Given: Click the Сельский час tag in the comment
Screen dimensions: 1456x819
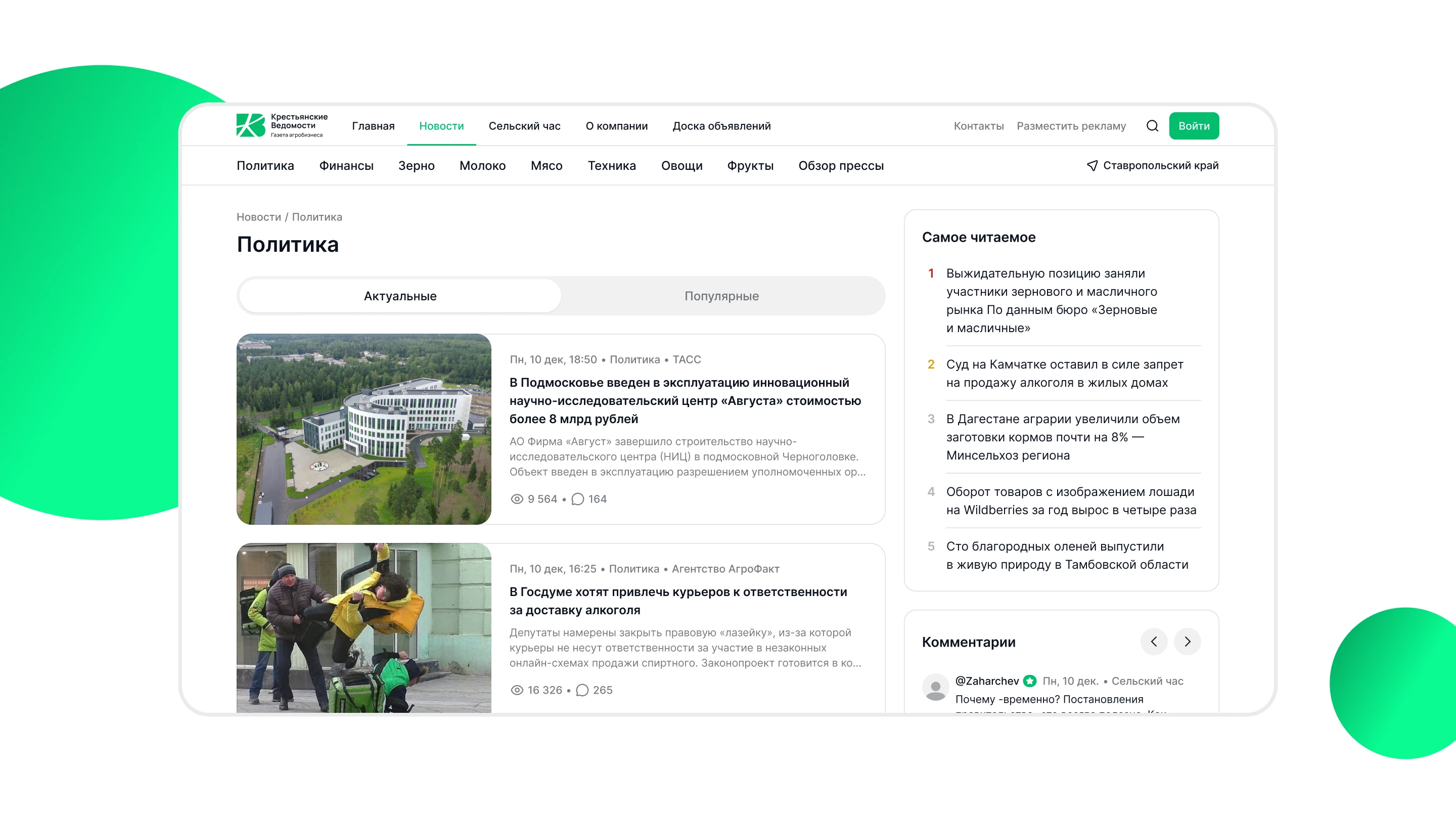Looking at the screenshot, I should coord(1148,681).
